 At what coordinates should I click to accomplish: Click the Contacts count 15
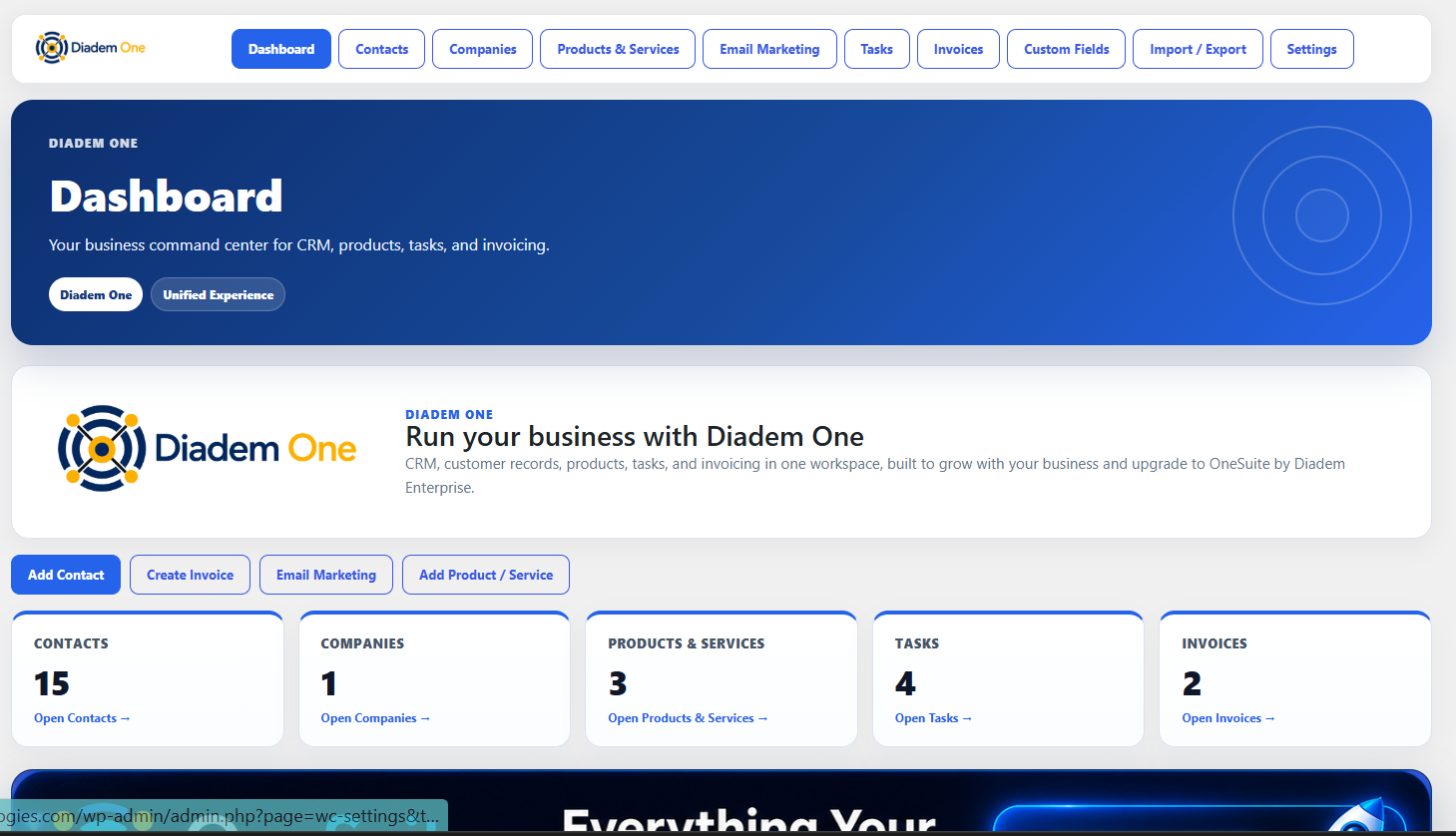pos(52,683)
